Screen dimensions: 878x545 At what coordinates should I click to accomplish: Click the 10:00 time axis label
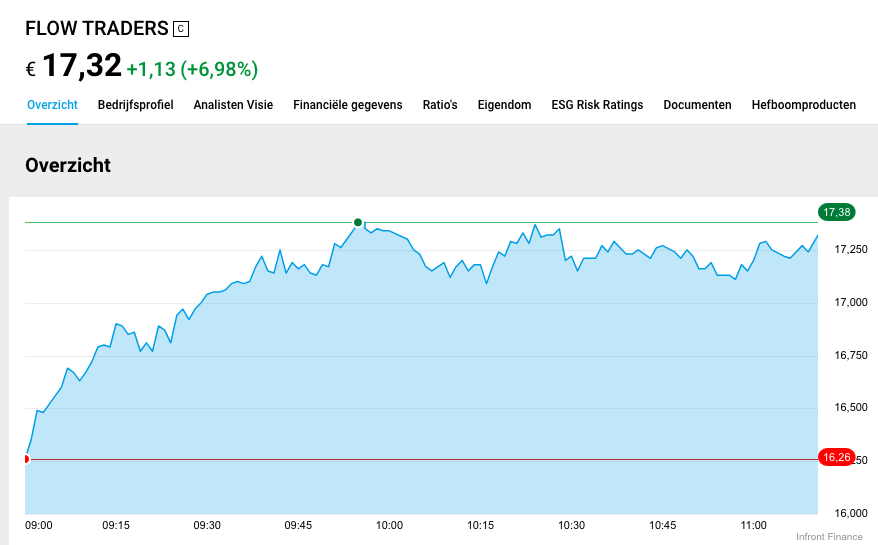[x=389, y=525]
